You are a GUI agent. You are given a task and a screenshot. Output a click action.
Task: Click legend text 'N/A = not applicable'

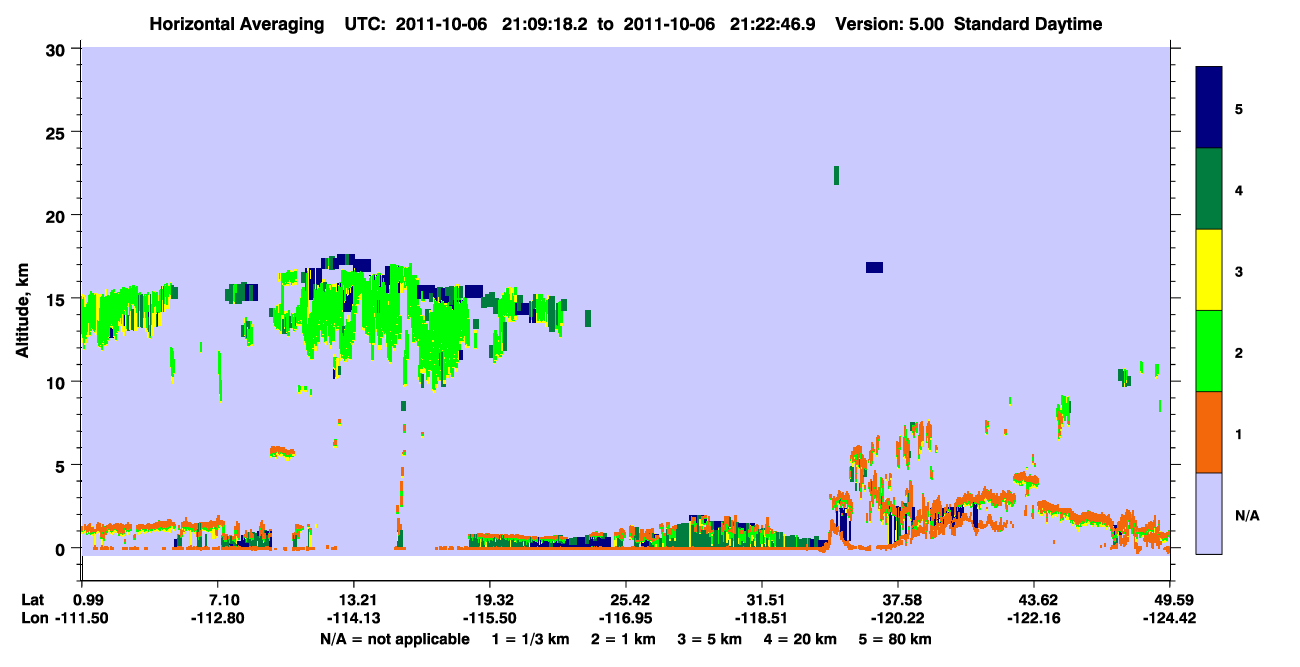point(394,639)
